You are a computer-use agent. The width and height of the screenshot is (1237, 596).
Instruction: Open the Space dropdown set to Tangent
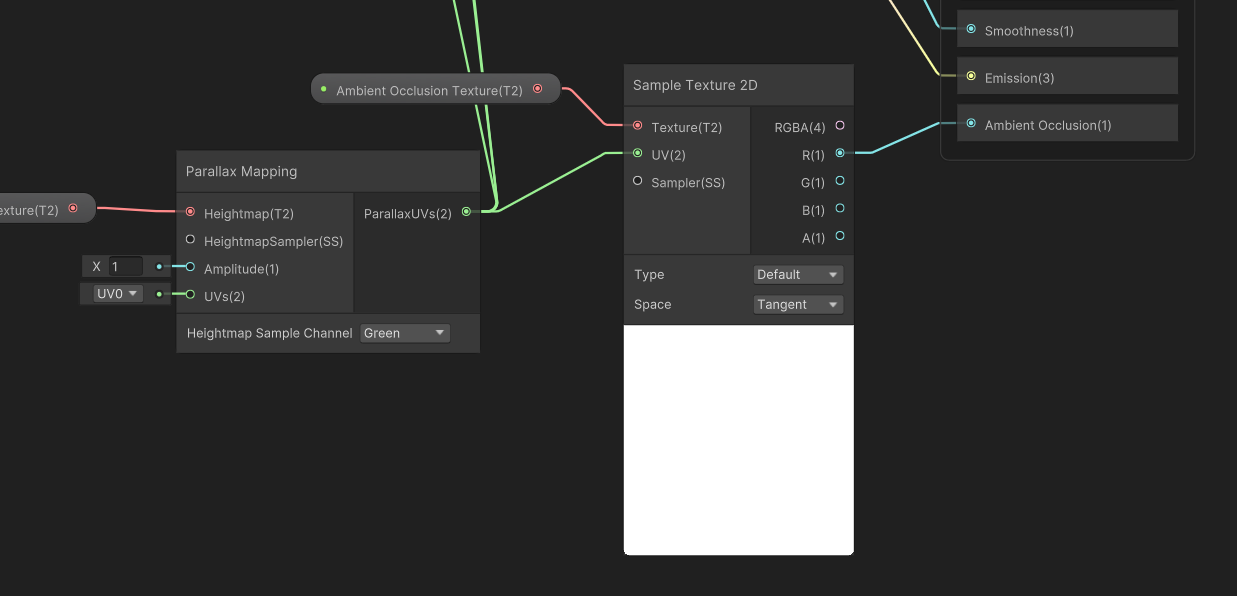click(x=797, y=304)
